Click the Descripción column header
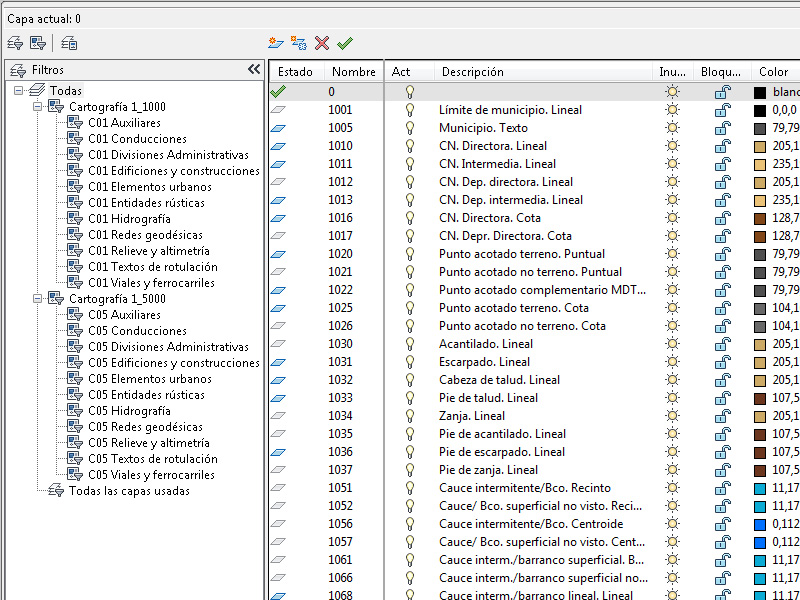Image resolution: width=800 pixels, height=600 pixels. click(x=472, y=72)
